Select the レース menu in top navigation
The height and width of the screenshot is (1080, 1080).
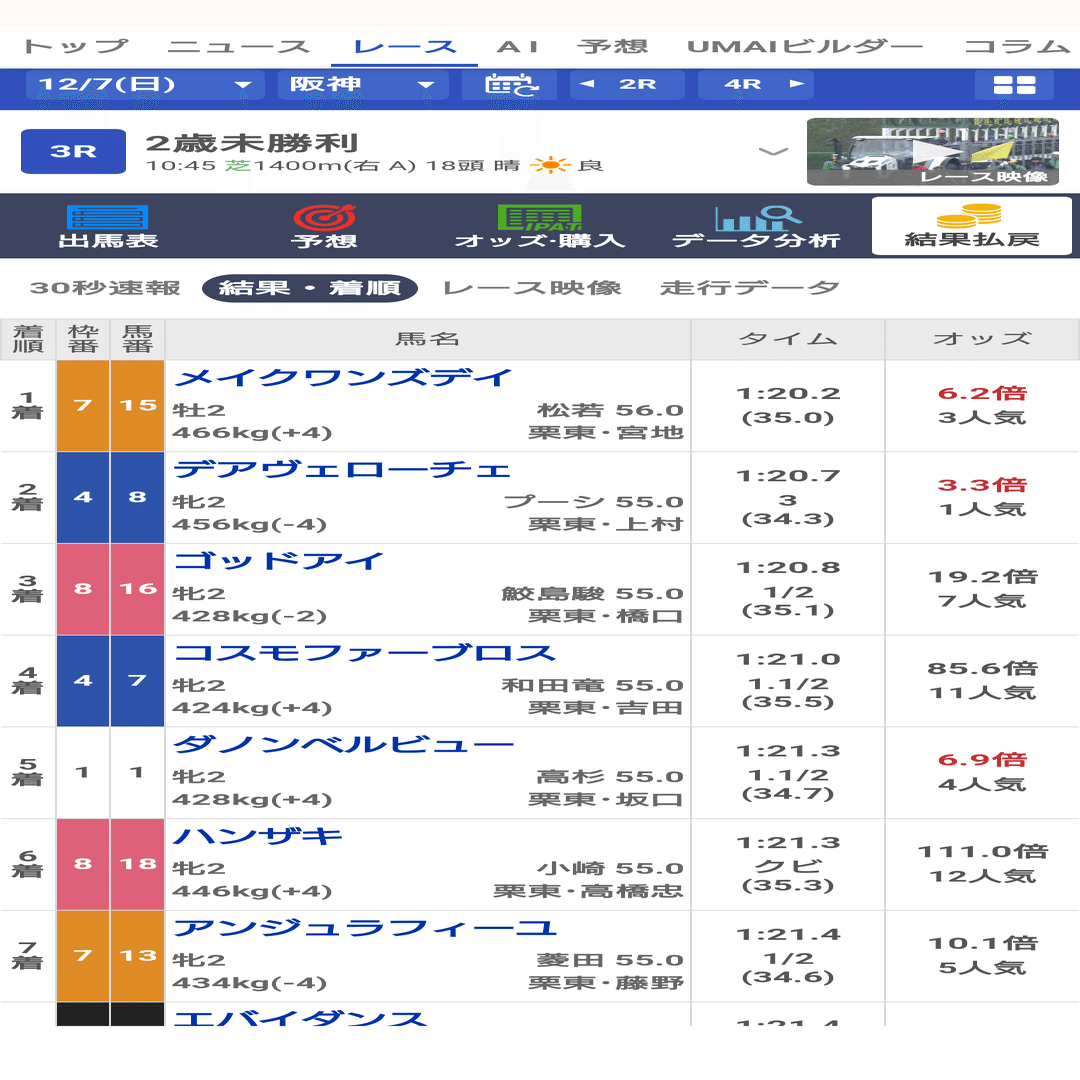click(x=404, y=44)
